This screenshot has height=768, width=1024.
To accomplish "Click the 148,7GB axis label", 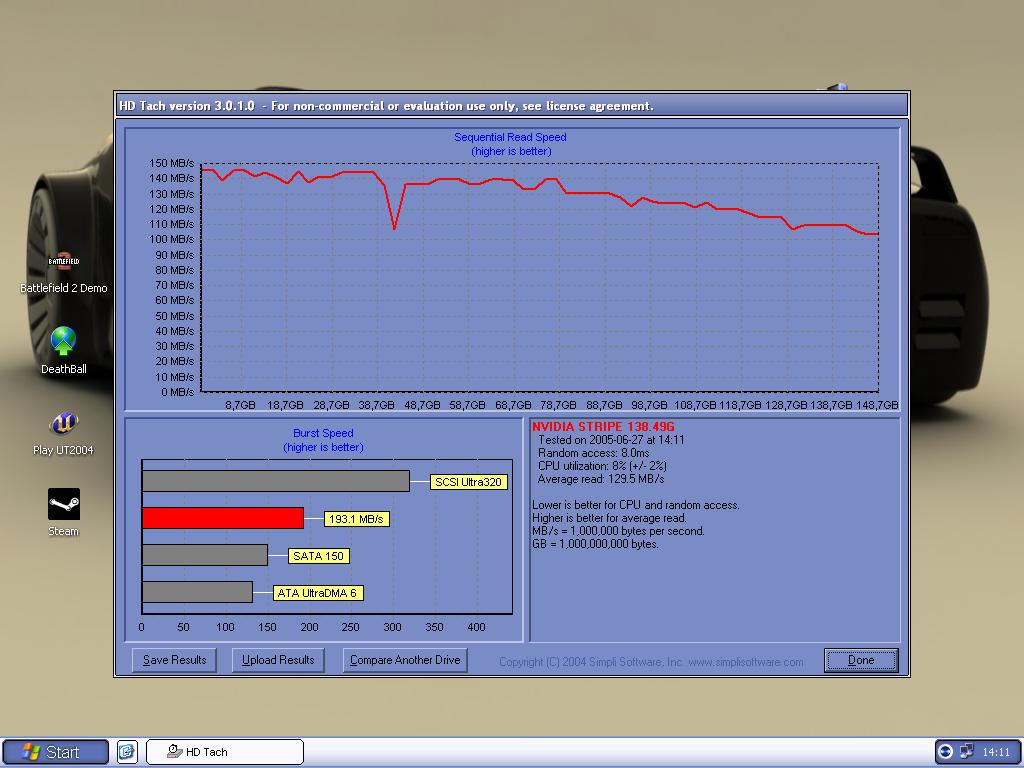I will tap(877, 405).
